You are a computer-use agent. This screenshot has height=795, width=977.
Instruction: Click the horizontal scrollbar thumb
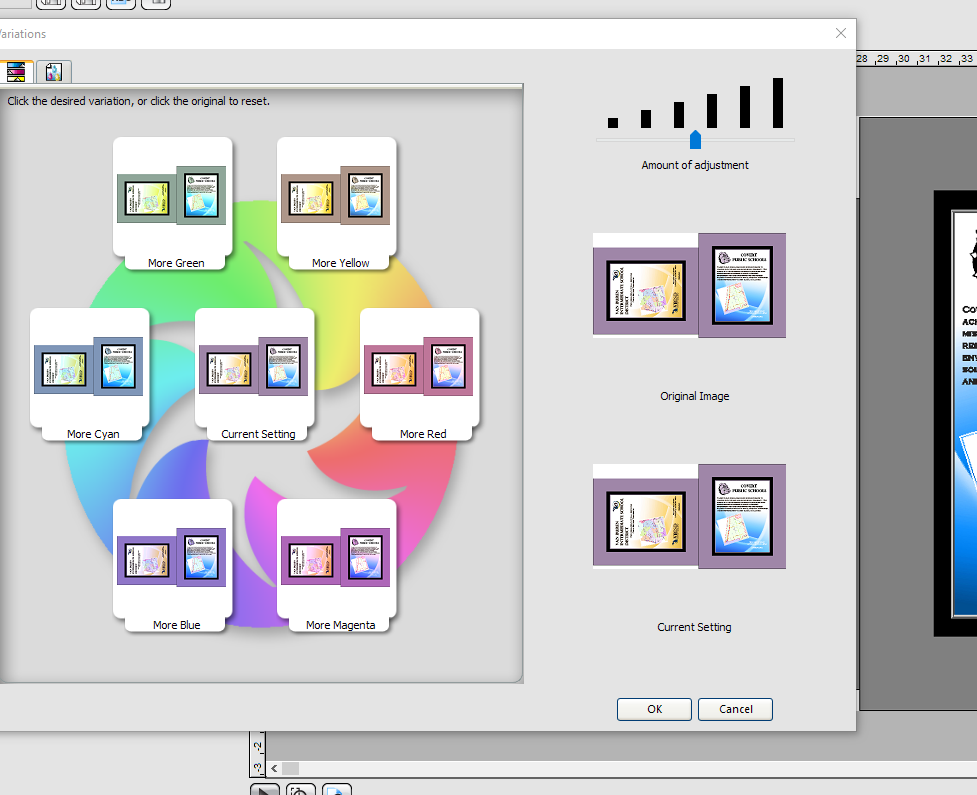click(290, 768)
